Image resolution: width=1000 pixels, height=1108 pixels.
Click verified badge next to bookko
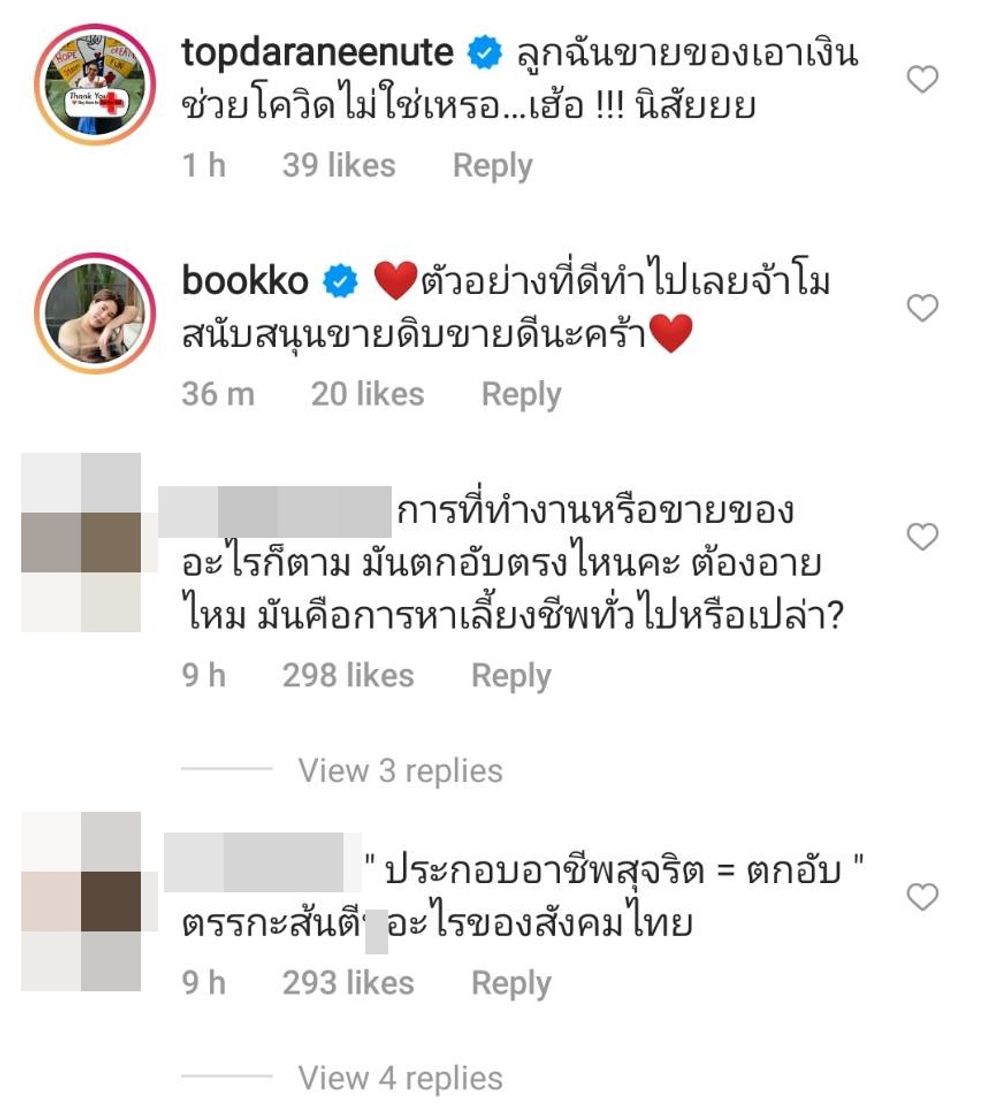tap(341, 282)
